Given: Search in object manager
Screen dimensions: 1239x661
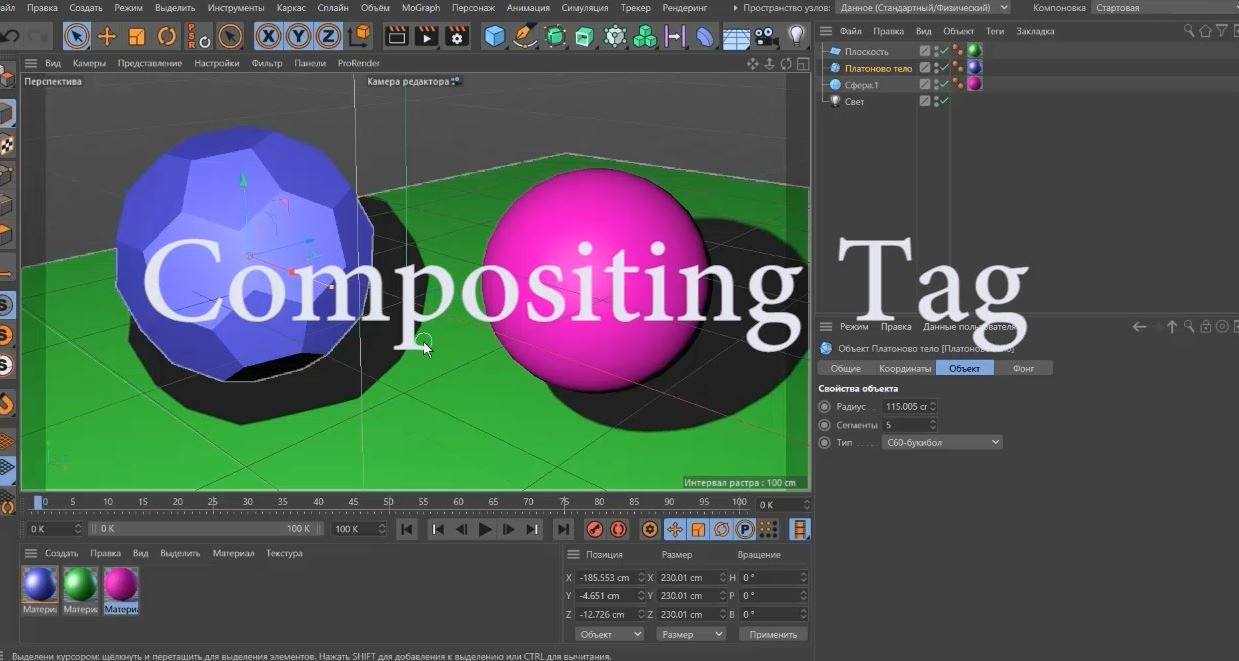Looking at the screenshot, I should [x=1190, y=31].
